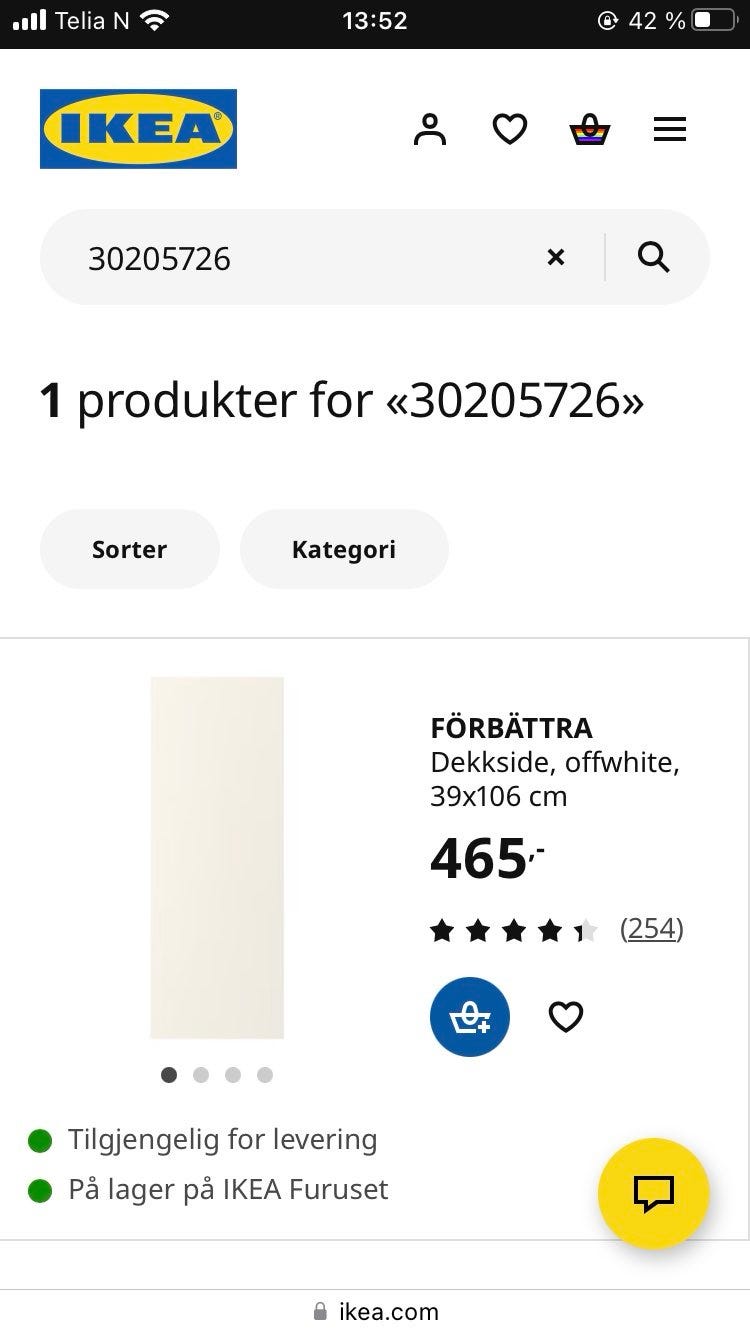Open the FÖRBÄTTRA product title link
This screenshot has width=750, height=1334.
click(x=511, y=728)
